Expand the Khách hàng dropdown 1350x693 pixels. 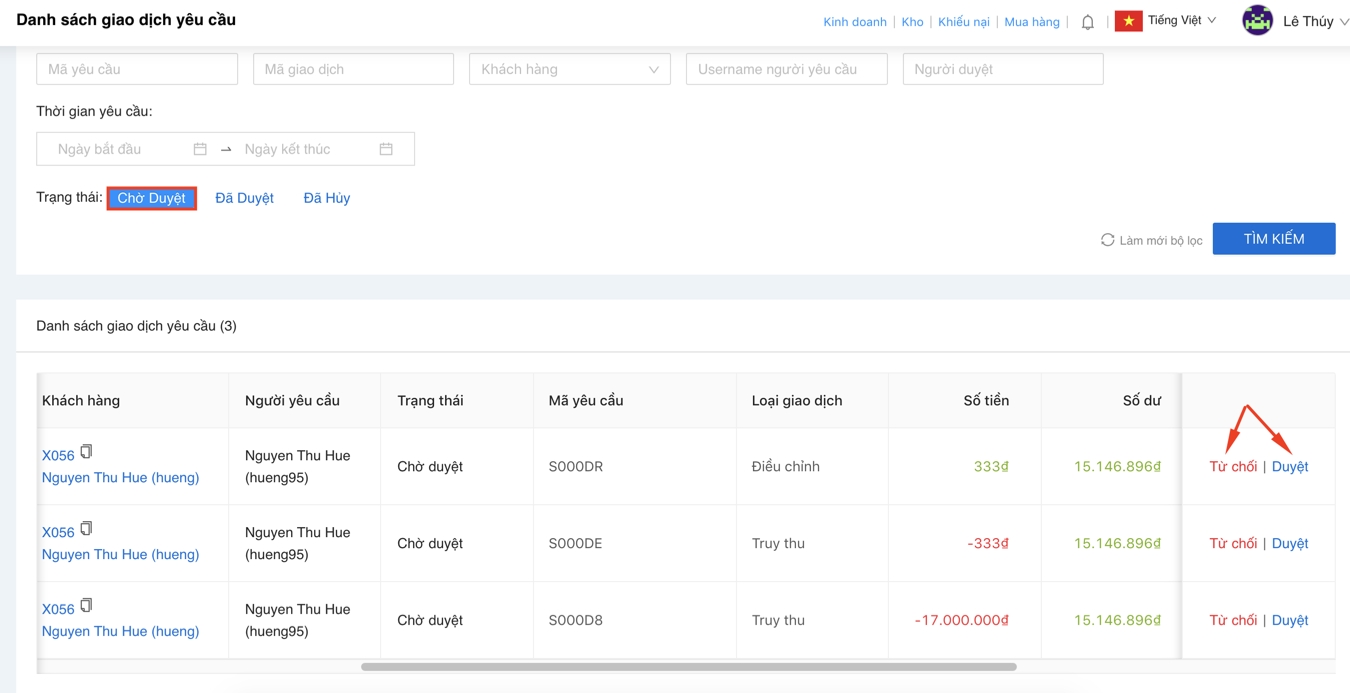click(569, 69)
